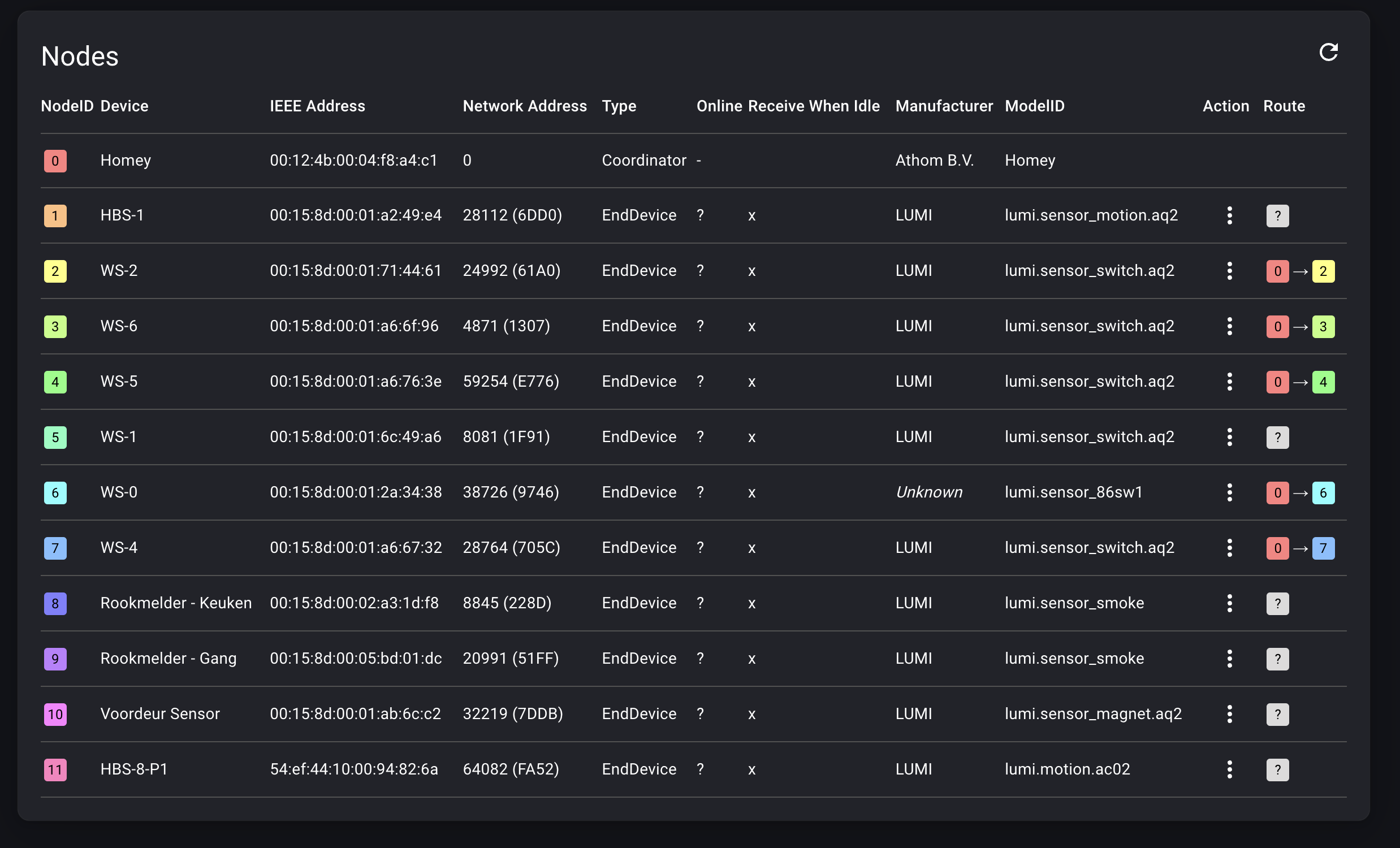This screenshot has height=848, width=1400.
Task: Click red NodeID 0 badge for Homey
Action: coord(55,161)
